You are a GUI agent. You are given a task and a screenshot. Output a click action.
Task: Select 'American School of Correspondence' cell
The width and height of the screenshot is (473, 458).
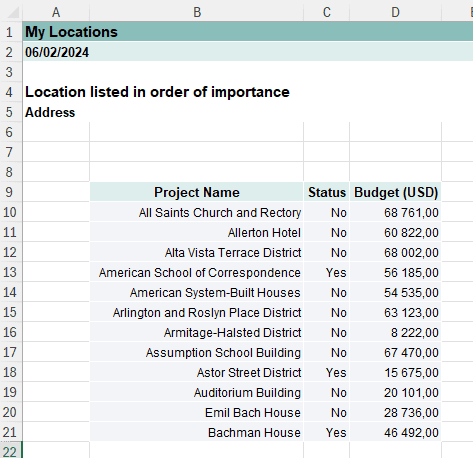(197, 272)
